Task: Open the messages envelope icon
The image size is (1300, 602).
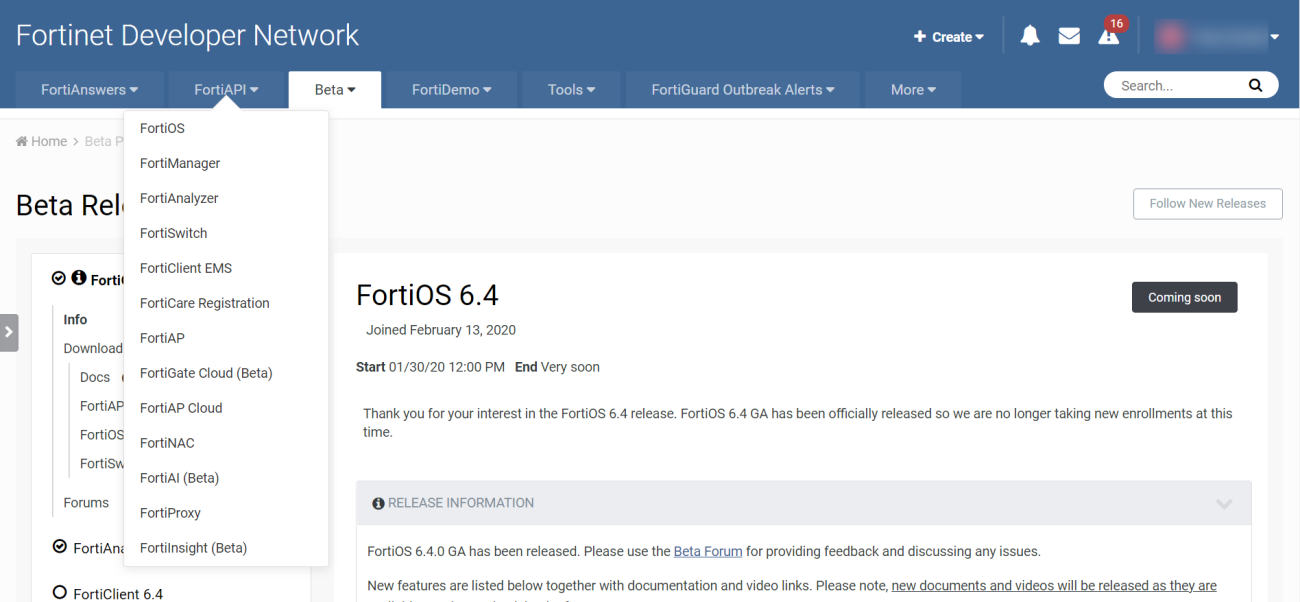Action: point(1068,35)
